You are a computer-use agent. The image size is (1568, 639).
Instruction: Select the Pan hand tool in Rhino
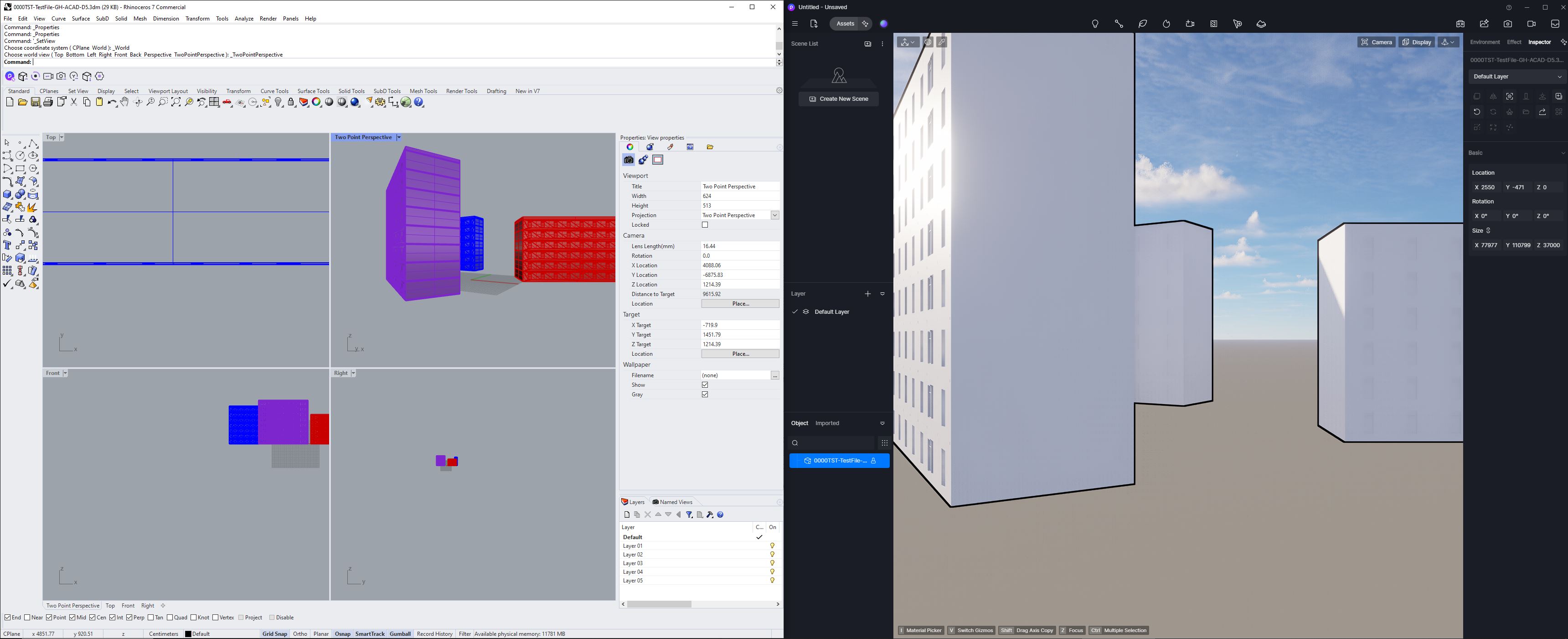[x=125, y=102]
